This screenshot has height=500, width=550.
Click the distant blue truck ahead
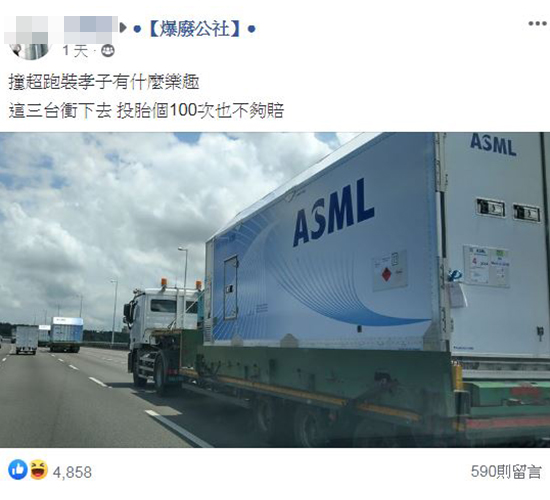click(x=66, y=334)
